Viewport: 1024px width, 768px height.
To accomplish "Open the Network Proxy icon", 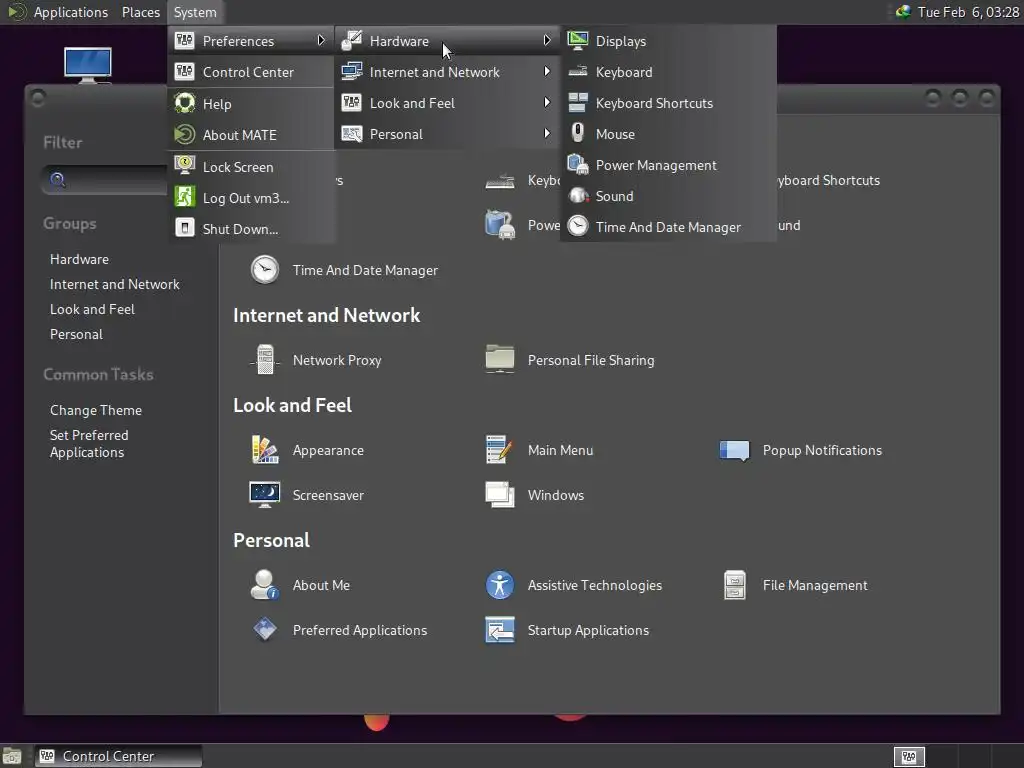I will [264, 360].
